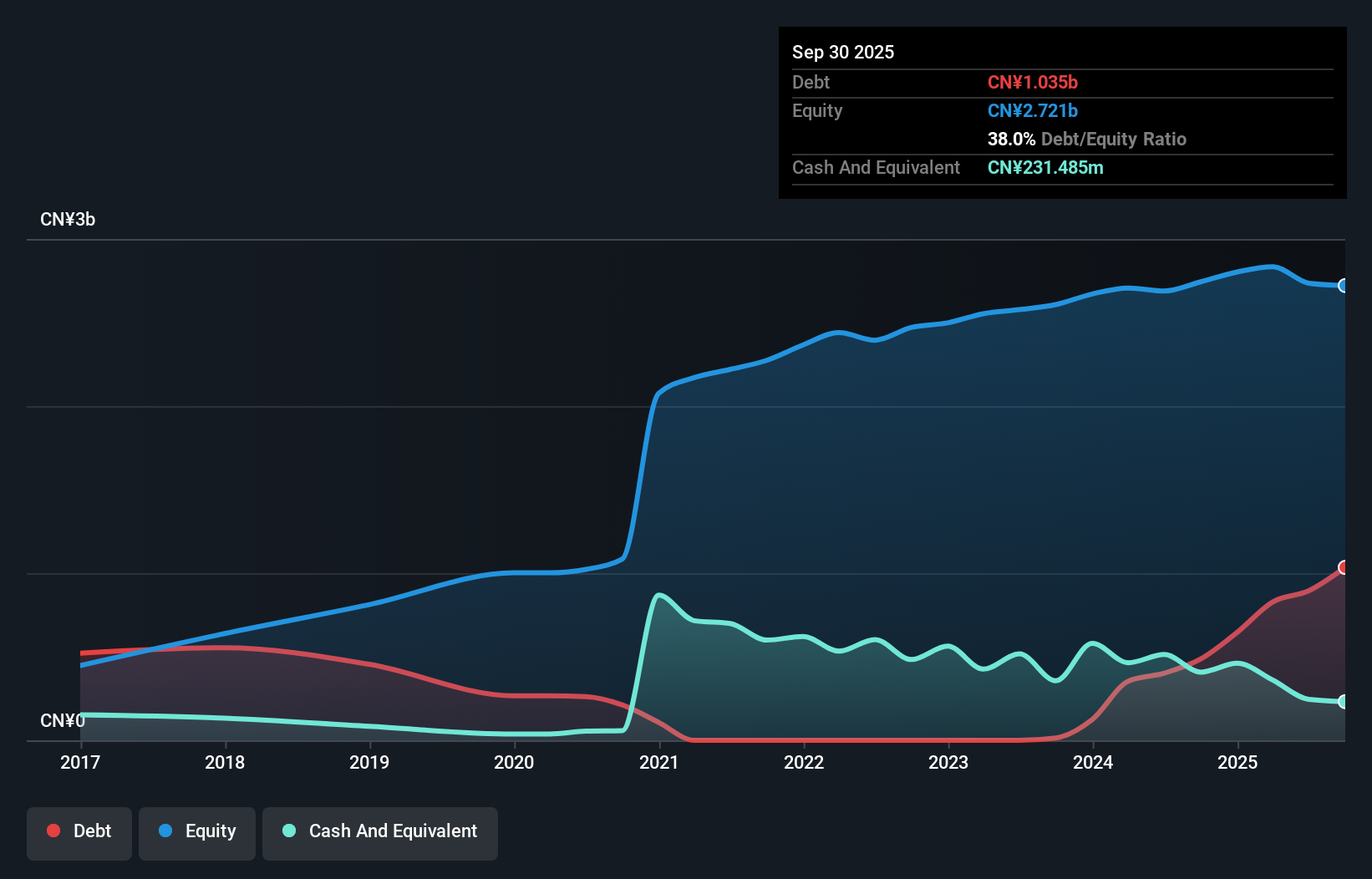Select the 2022 x-axis label
1372x879 pixels.
pyautogui.click(x=804, y=762)
